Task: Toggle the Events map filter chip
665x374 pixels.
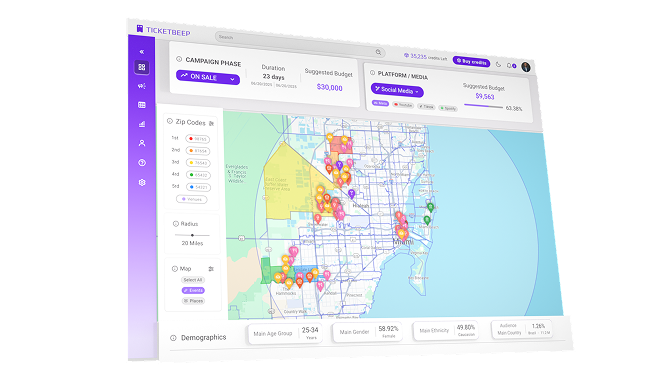Action: pos(193,290)
